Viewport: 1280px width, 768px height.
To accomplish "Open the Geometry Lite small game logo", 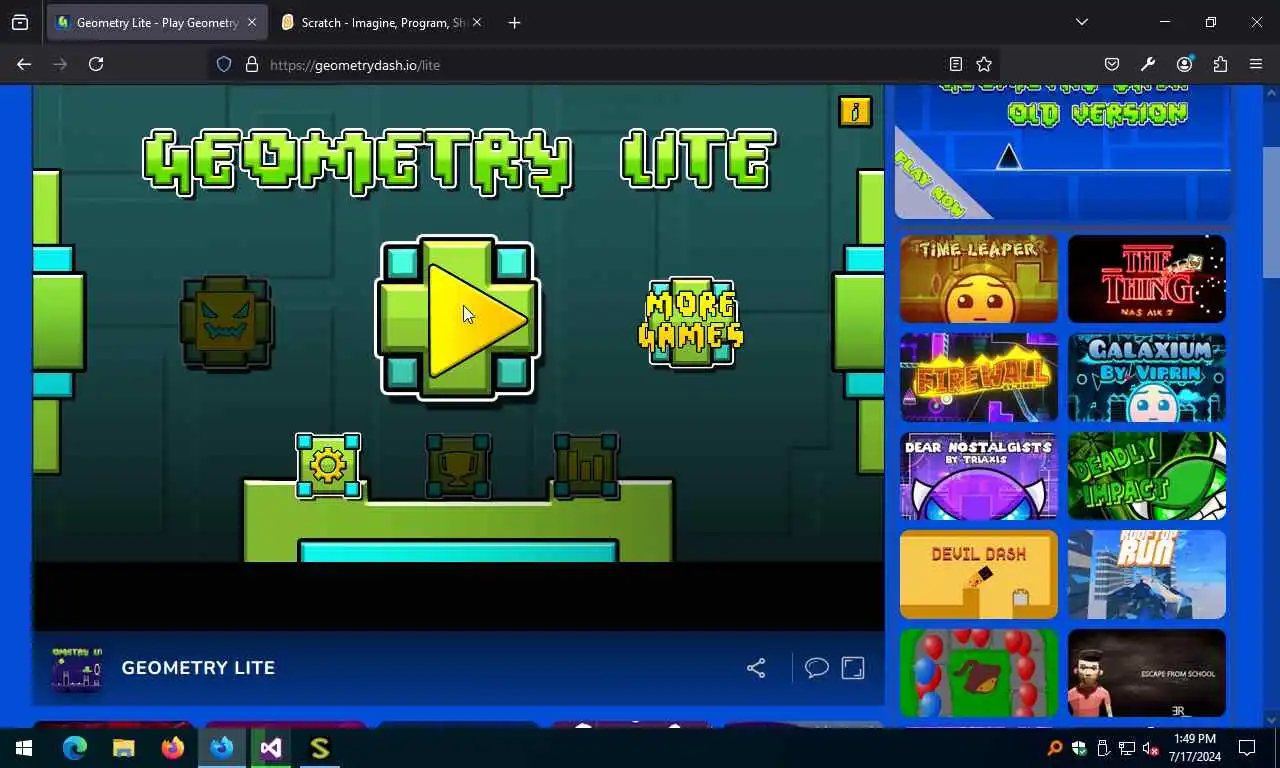I will 77,668.
